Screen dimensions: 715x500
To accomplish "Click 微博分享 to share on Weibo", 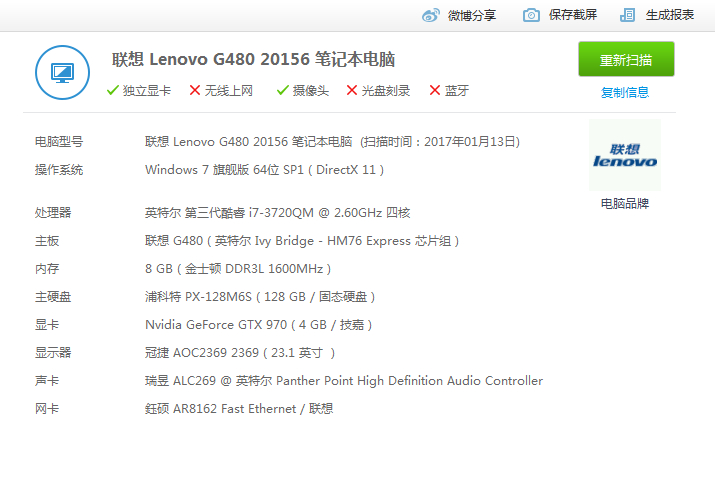I will (472, 15).
